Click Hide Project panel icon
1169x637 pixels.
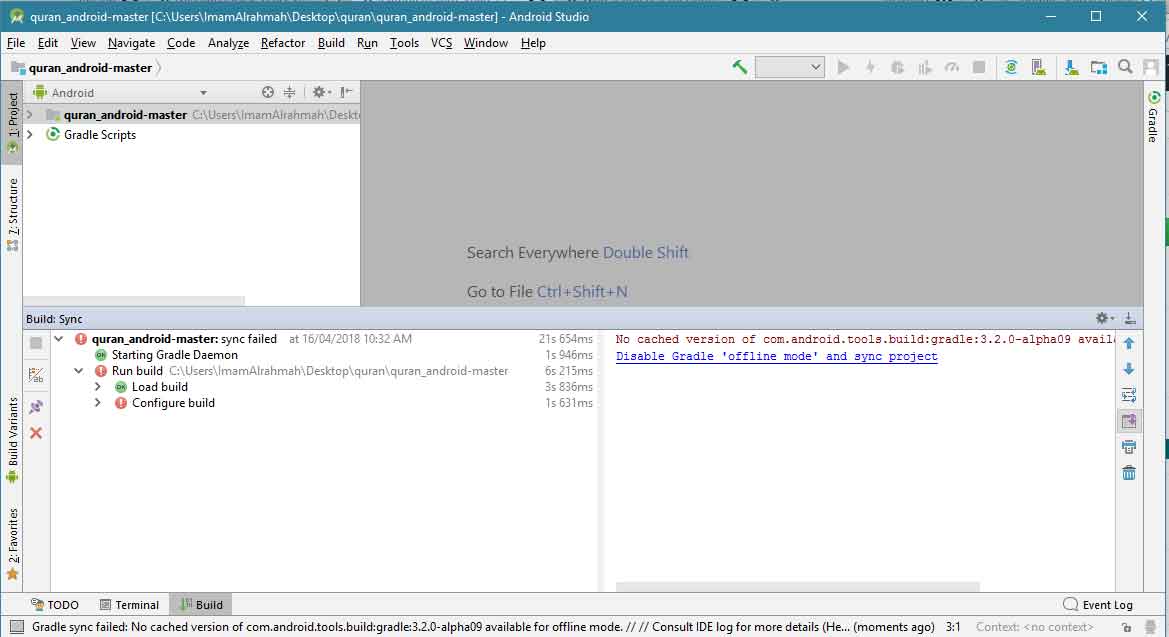click(346, 92)
